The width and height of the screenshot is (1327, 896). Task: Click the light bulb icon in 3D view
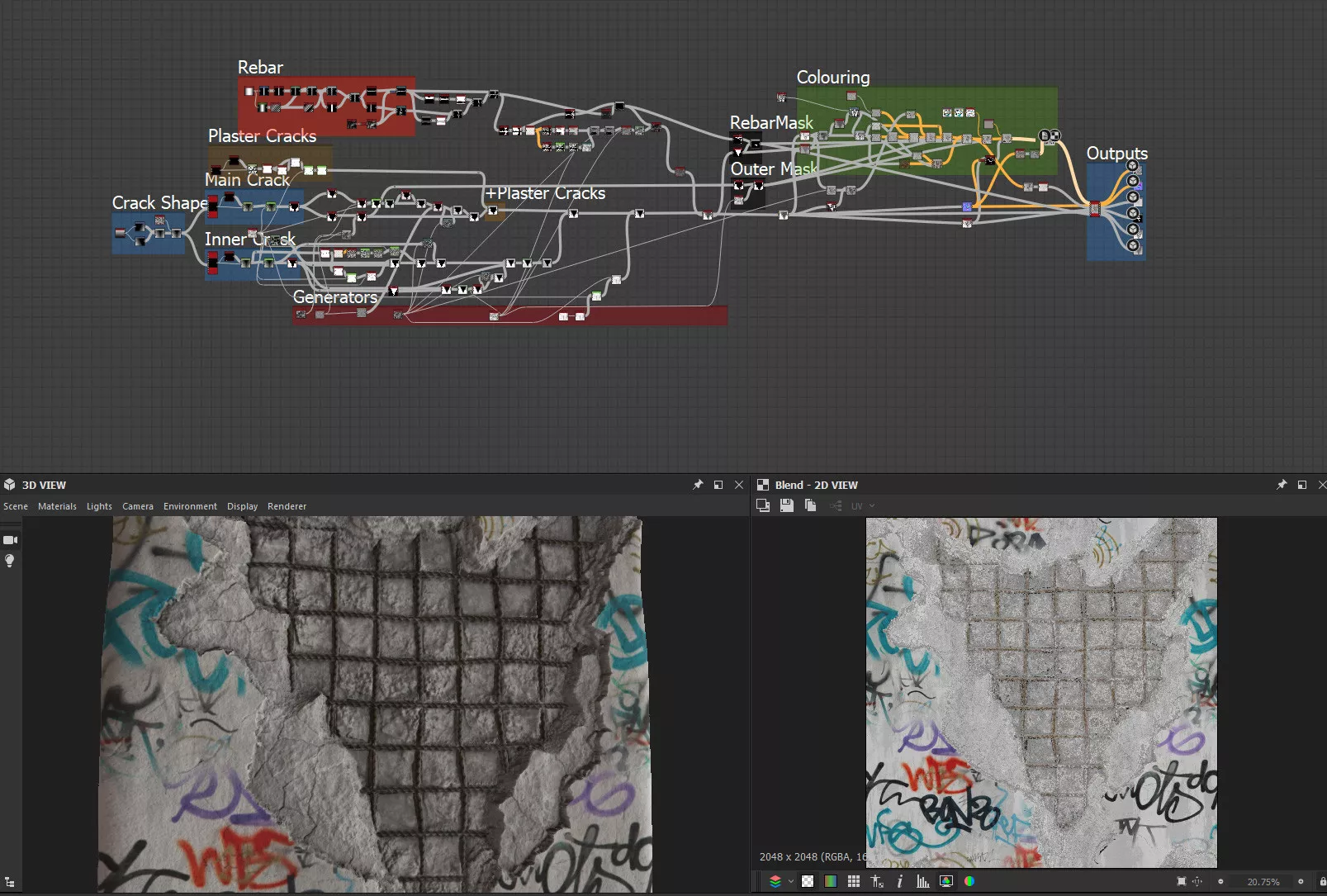point(10,561)
